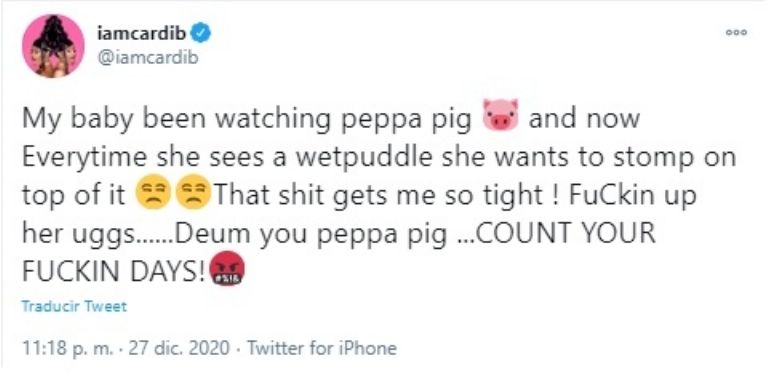Open the @iamcardib handle link
Viewport: 768px width, 371px height.
(x=148, y=58)
